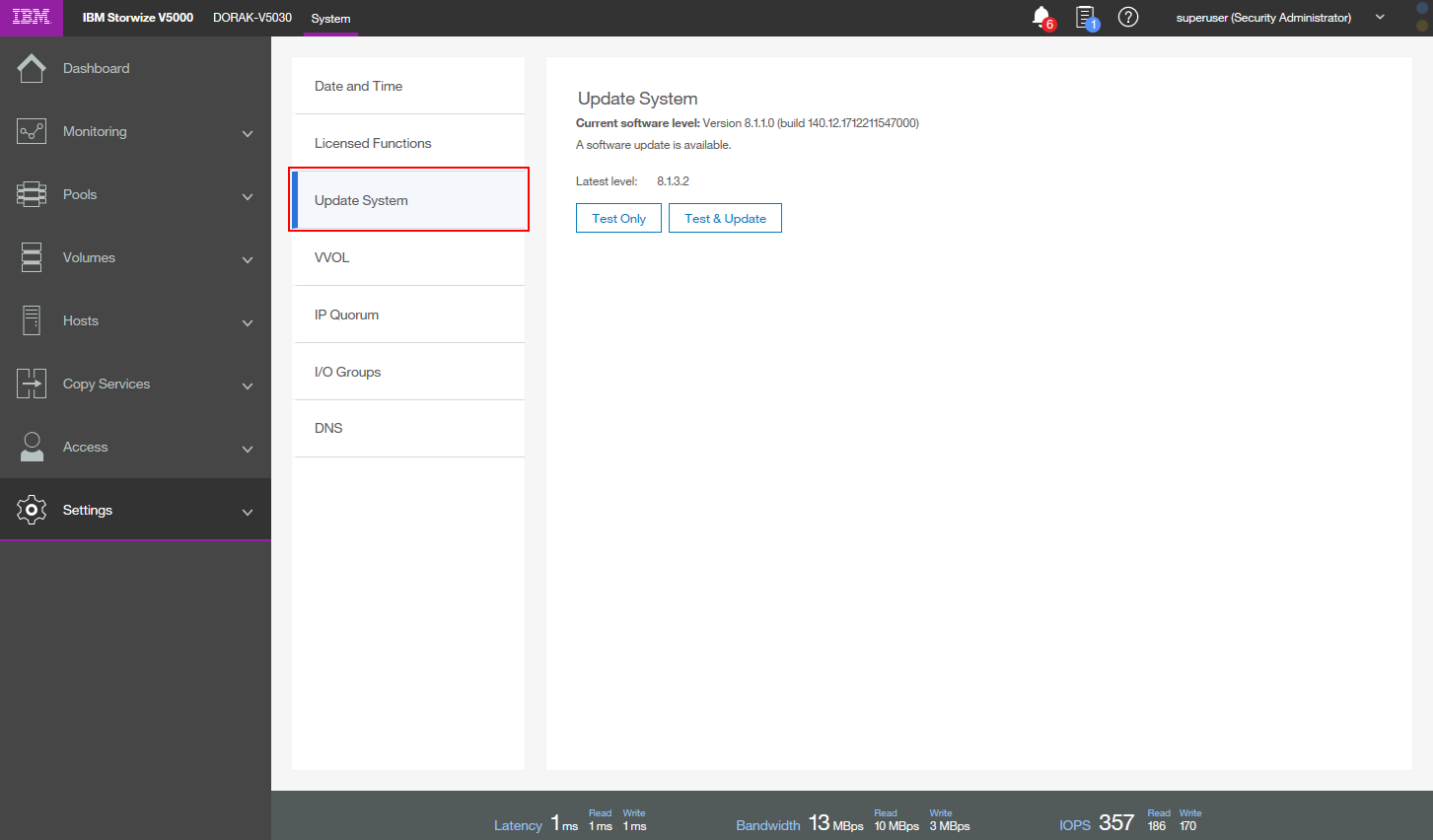Image resolution: width=1433 pixels, height=840 pixels.
Task: Click the System breadcrumb in header
Action: point(330,19)
